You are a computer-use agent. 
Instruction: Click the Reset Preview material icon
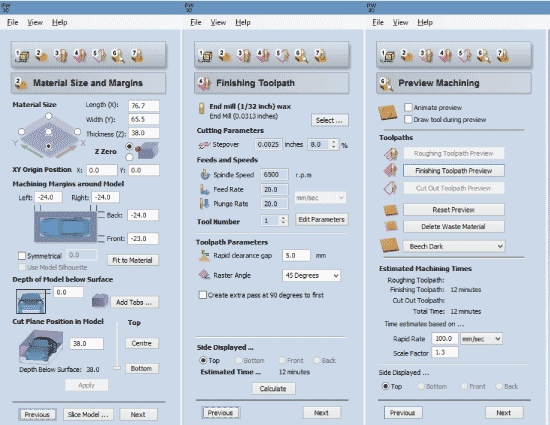coord(390,210)
